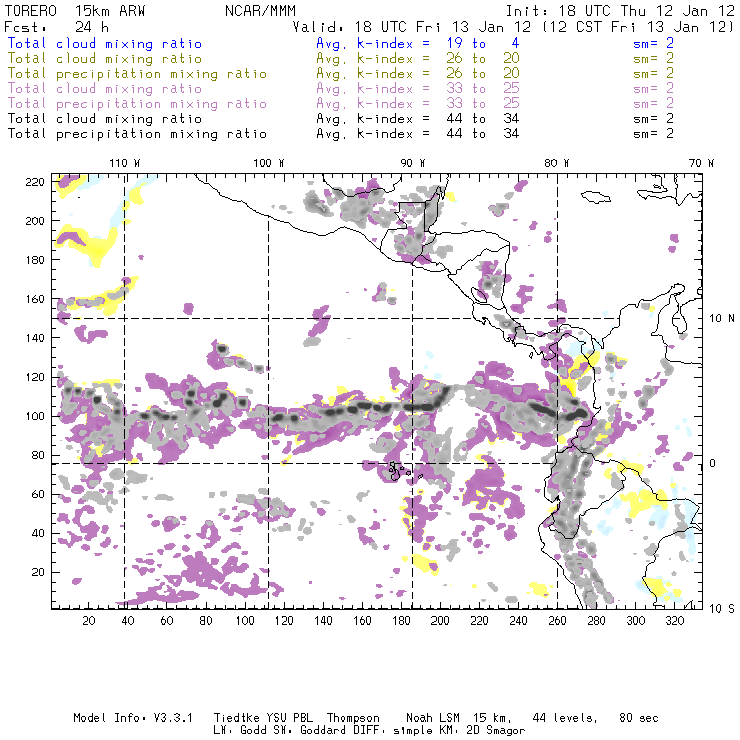The width and height of the screenshot is (740, 740).
Task: Click the '160' tick label on vertical axis
Action: [34, 299]
